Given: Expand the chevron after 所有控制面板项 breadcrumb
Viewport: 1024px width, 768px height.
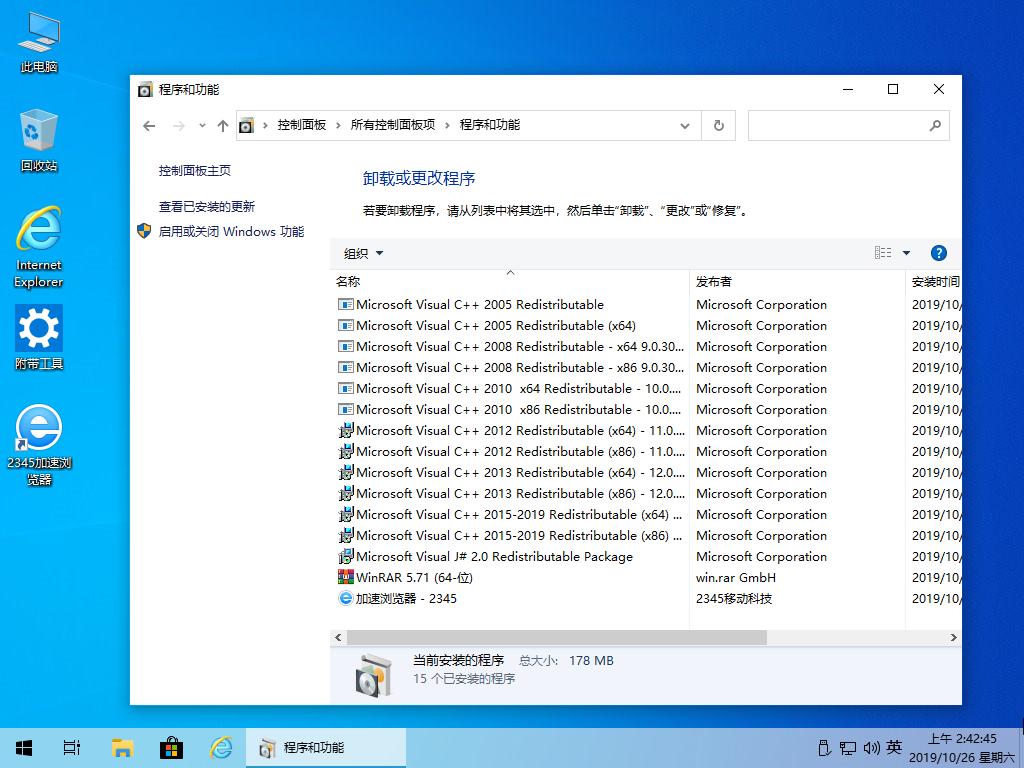Looking at the screenshot, I should click(447, 125).
